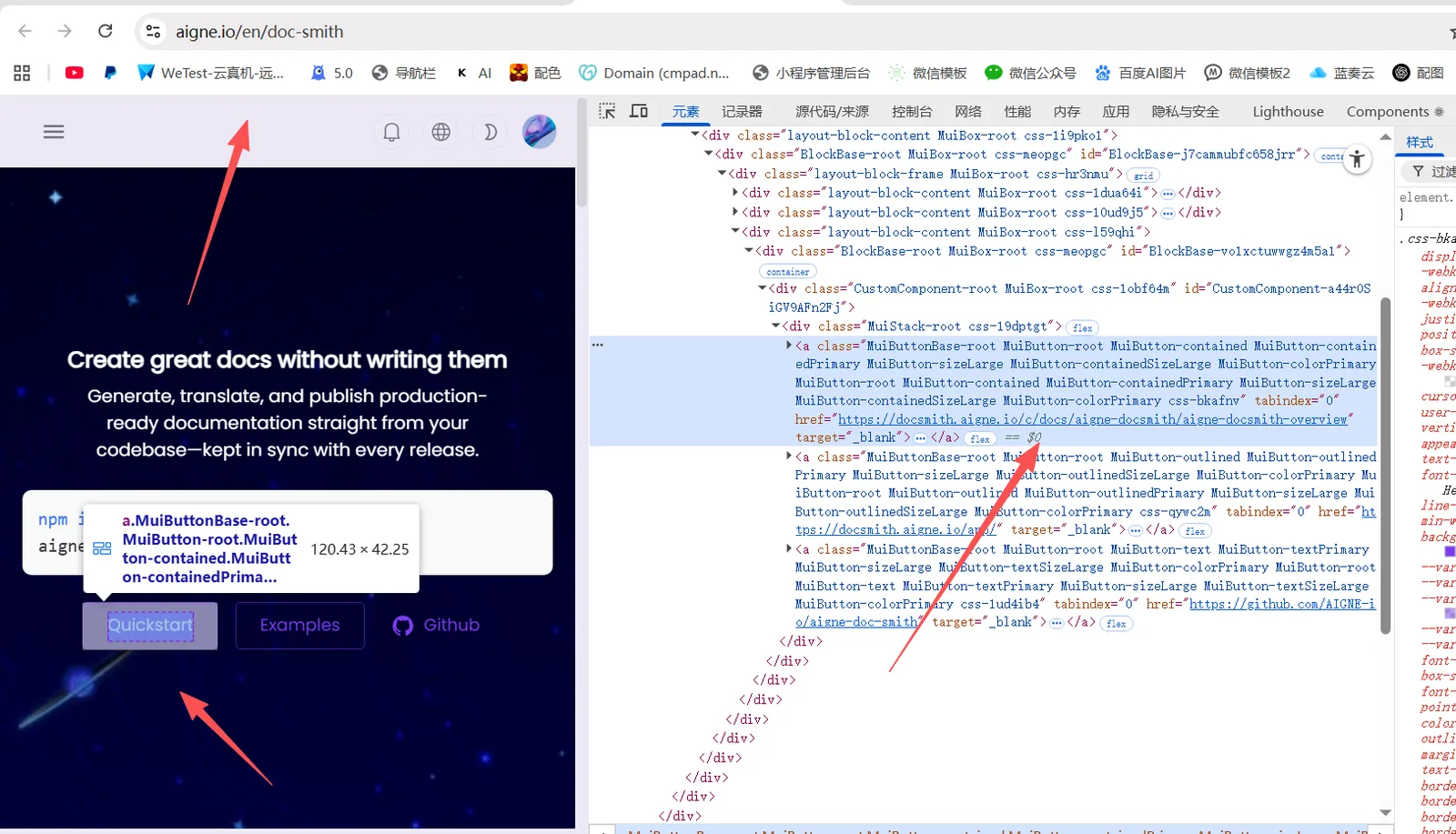Open the language globe icon
This screenshot has width=1456, height=834.
[441, 132]
